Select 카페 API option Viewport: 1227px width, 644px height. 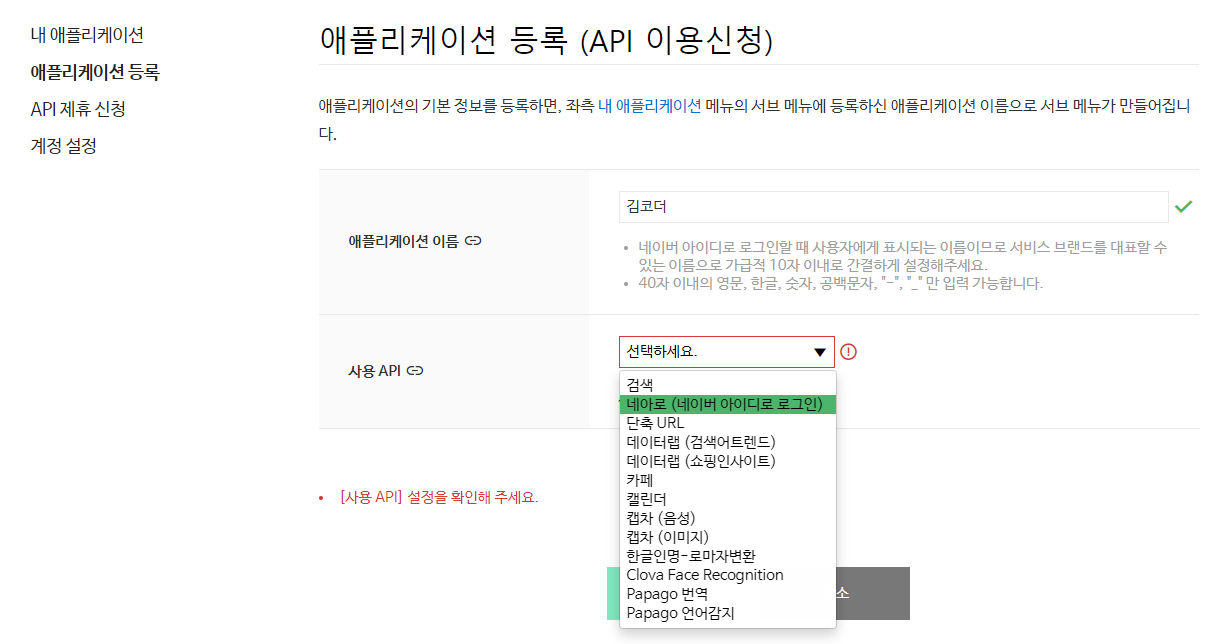728,480
